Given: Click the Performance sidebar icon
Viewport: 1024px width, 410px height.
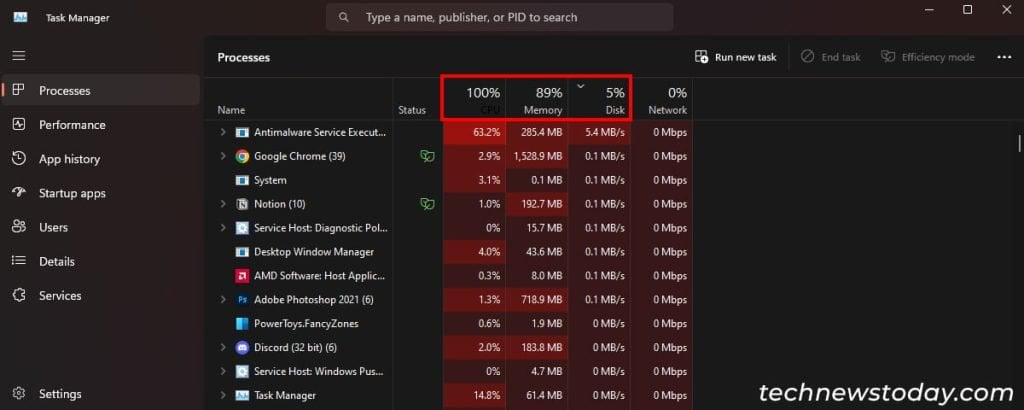Looking at the screenshot, I should click(x=19, y=124).
